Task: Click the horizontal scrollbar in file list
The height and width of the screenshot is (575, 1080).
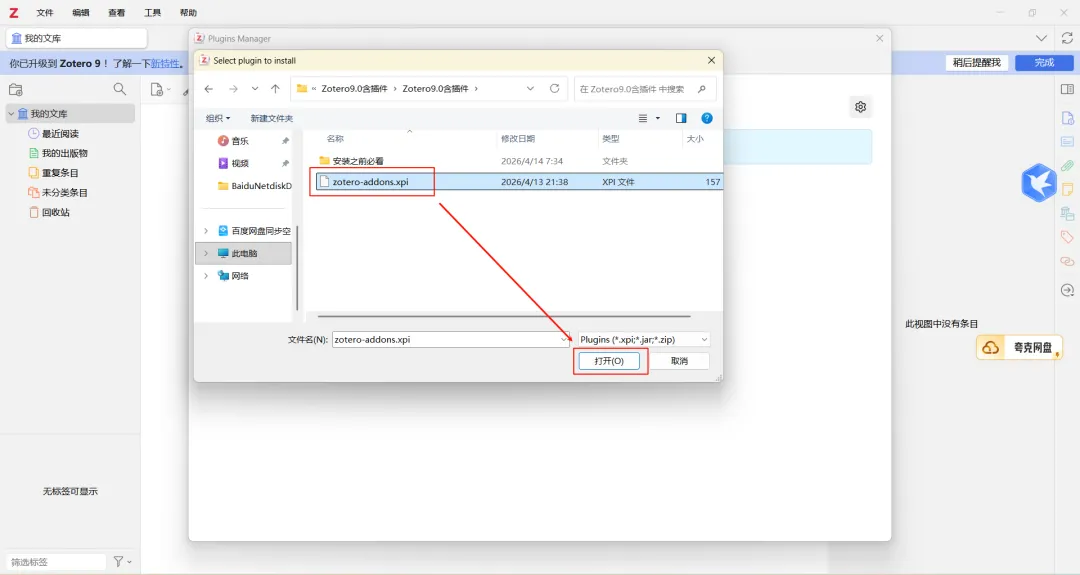Action: point(503,316)
